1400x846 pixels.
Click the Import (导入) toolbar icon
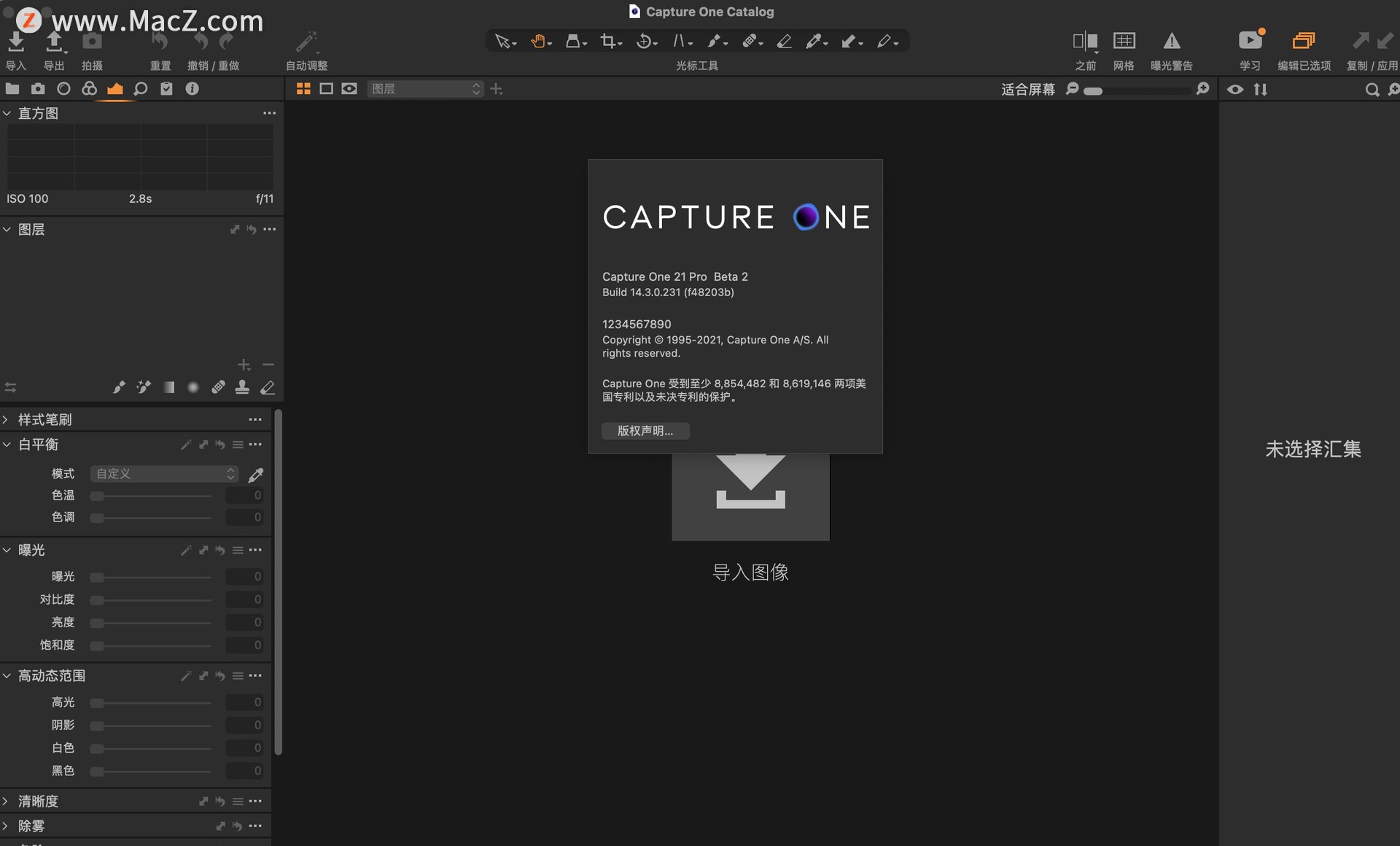pos(16,42)
